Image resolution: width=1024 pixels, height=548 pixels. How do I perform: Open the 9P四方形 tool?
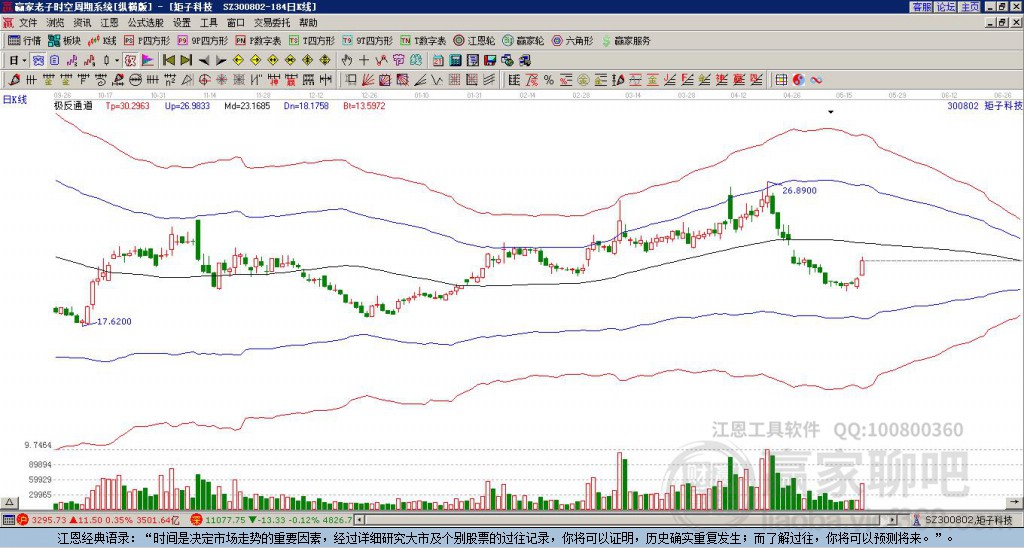(203, 40)
